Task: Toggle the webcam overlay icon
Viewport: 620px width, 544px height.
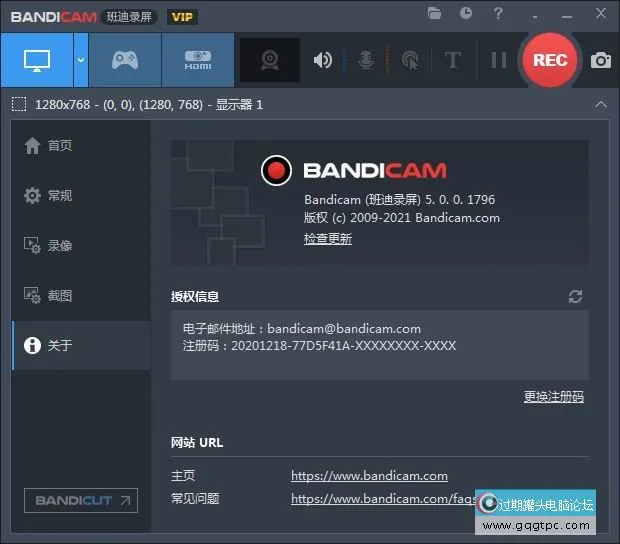Action: (270, 60)
